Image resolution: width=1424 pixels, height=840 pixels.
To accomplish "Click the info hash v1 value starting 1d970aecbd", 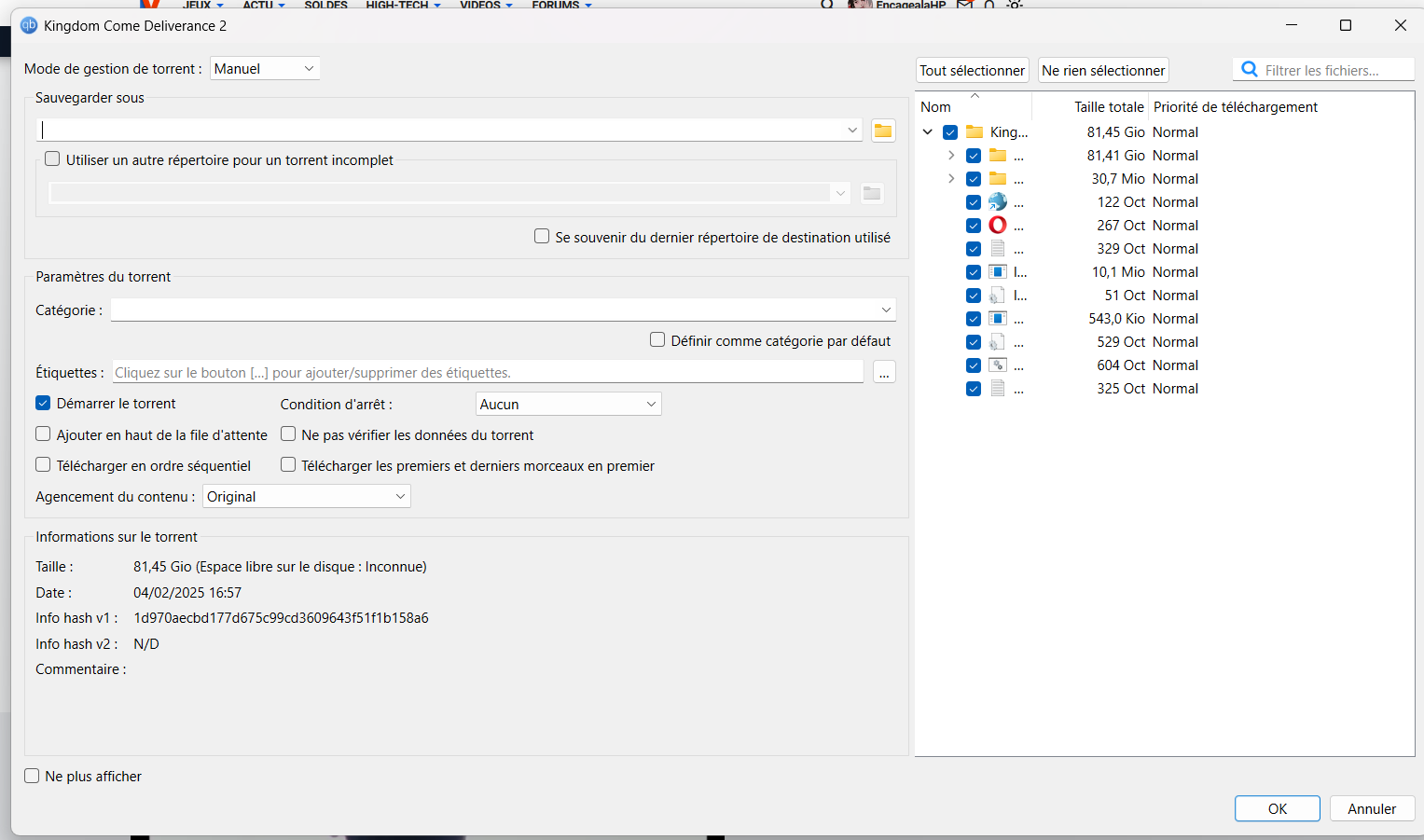I will tap(281, 618).
